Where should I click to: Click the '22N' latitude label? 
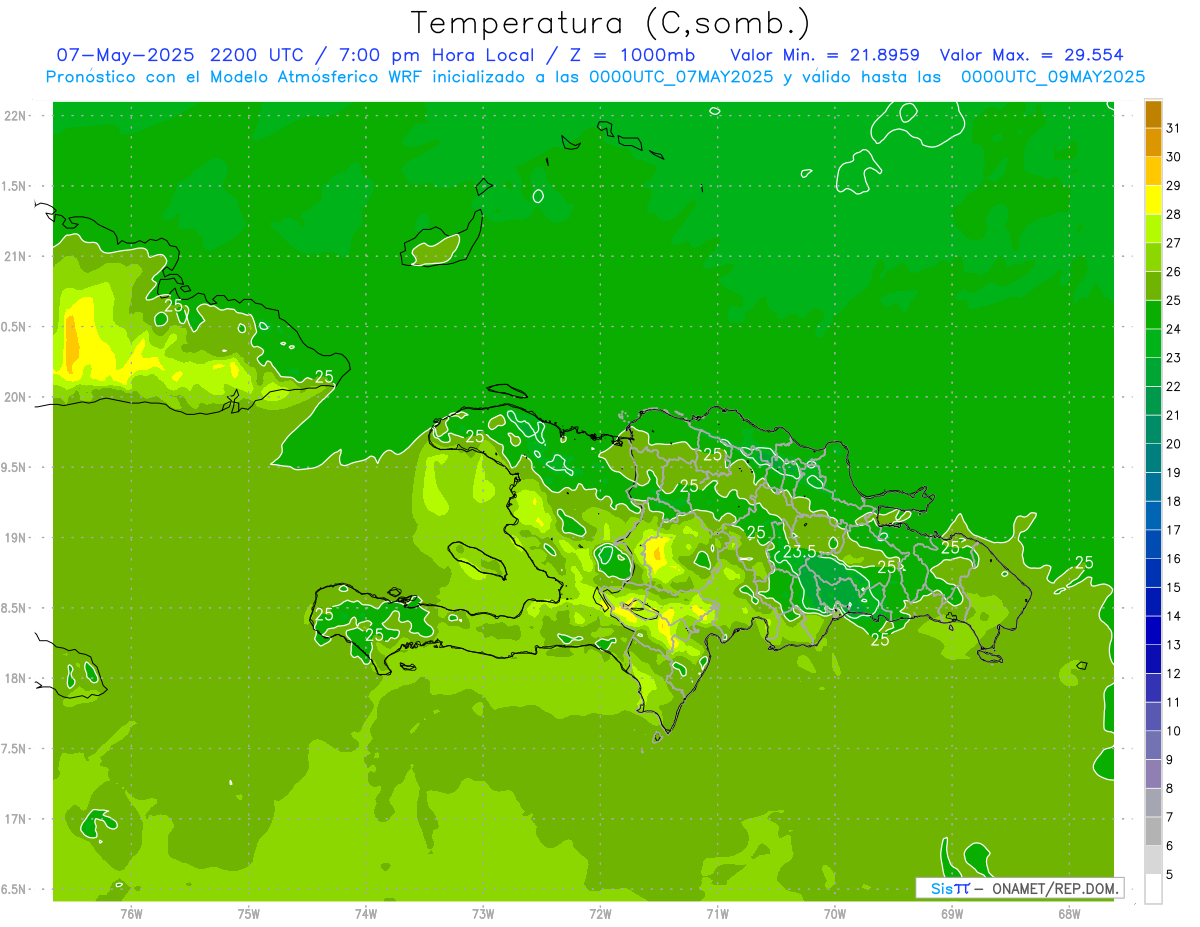pos(16,116)
